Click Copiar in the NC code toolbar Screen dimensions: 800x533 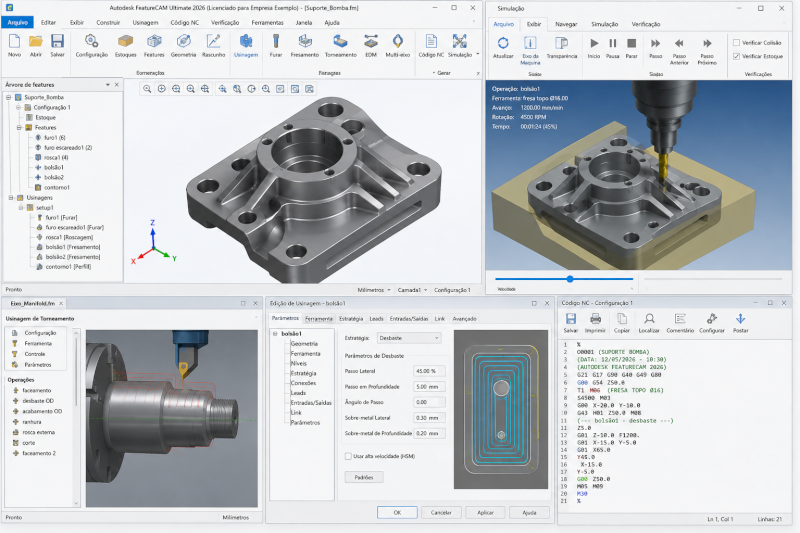point(622,319)
